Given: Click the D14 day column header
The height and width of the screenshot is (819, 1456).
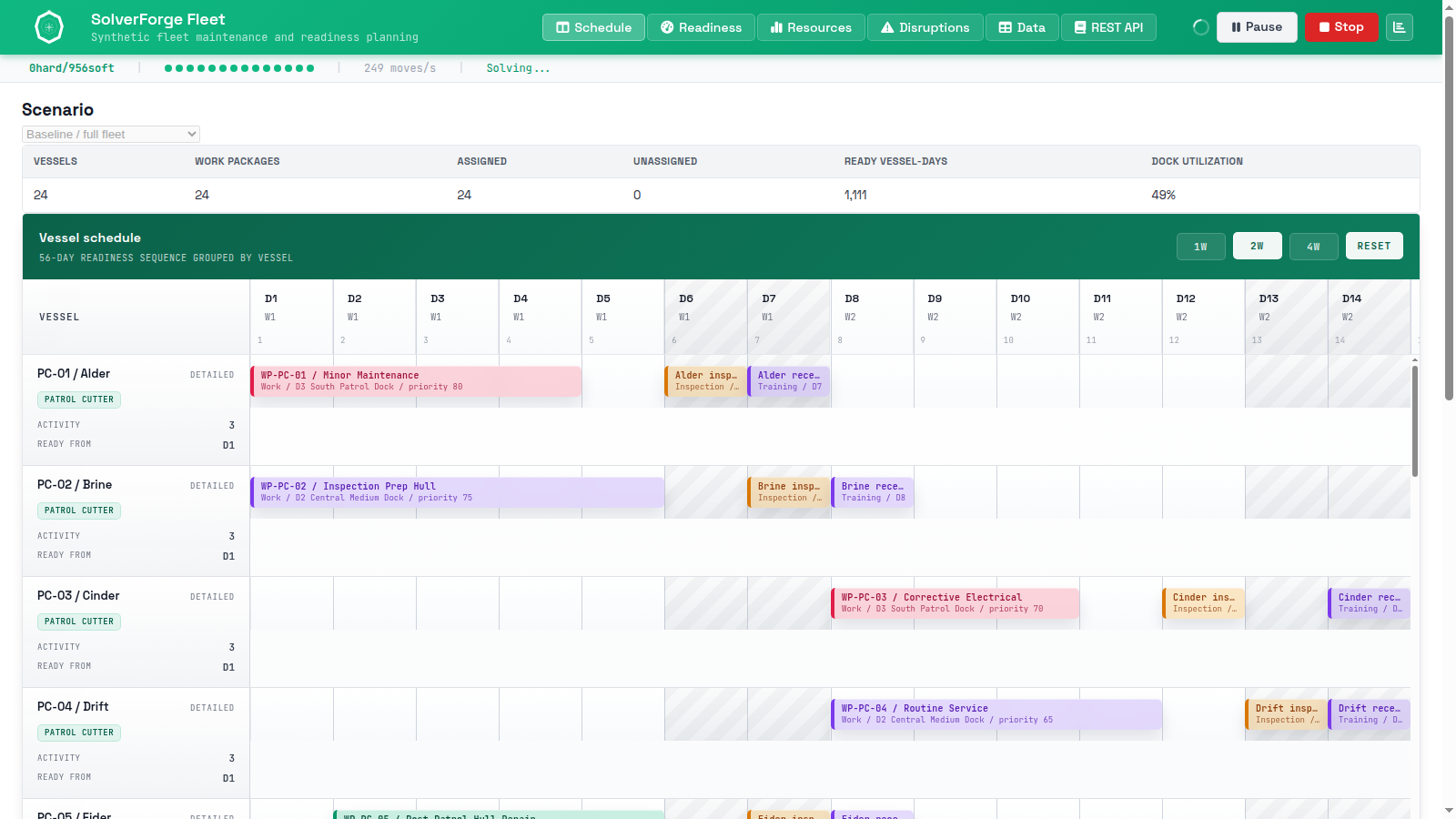Looking at the screenshot, I should [1369, 317].
